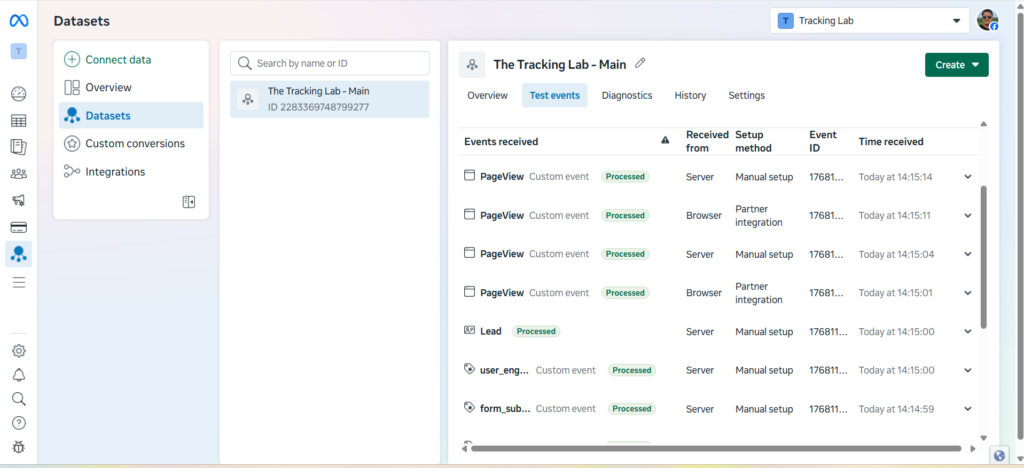Open the Create dropdown button
This screenshot has width=1024, height=468.
click(x=956, y=65)
